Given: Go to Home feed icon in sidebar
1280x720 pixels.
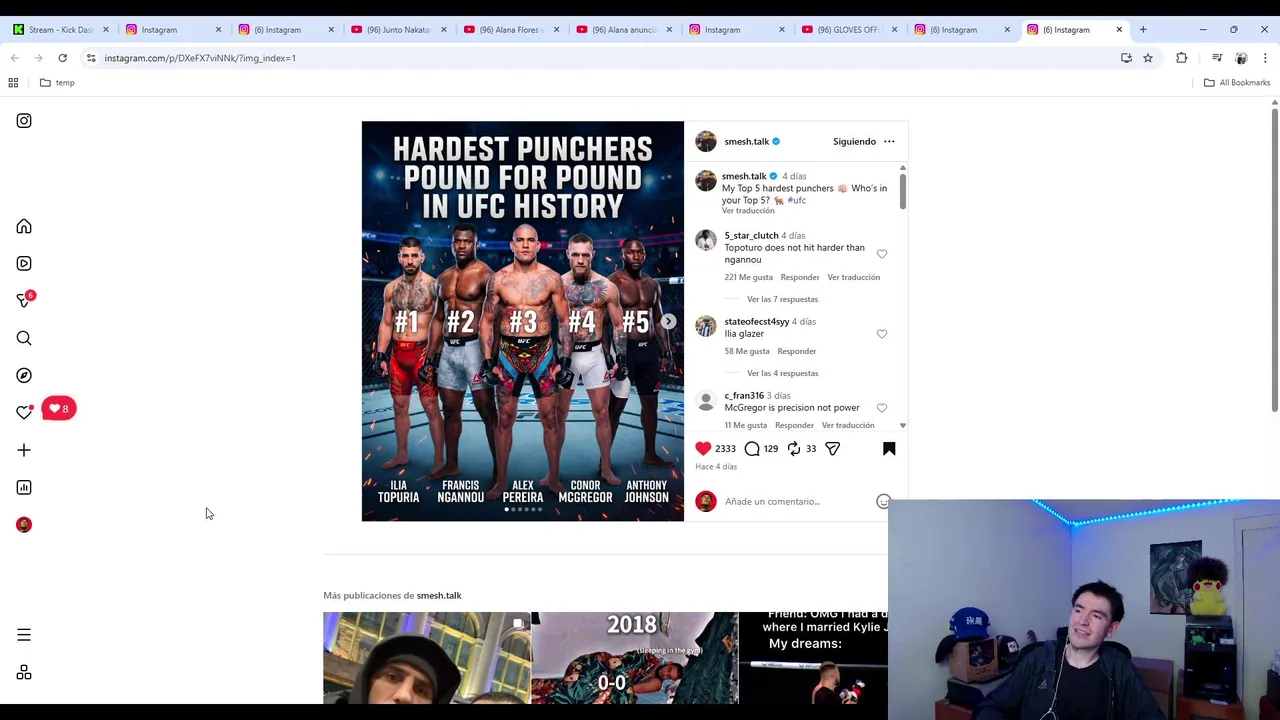Looking at the screenshot, I should click(24, 227).
